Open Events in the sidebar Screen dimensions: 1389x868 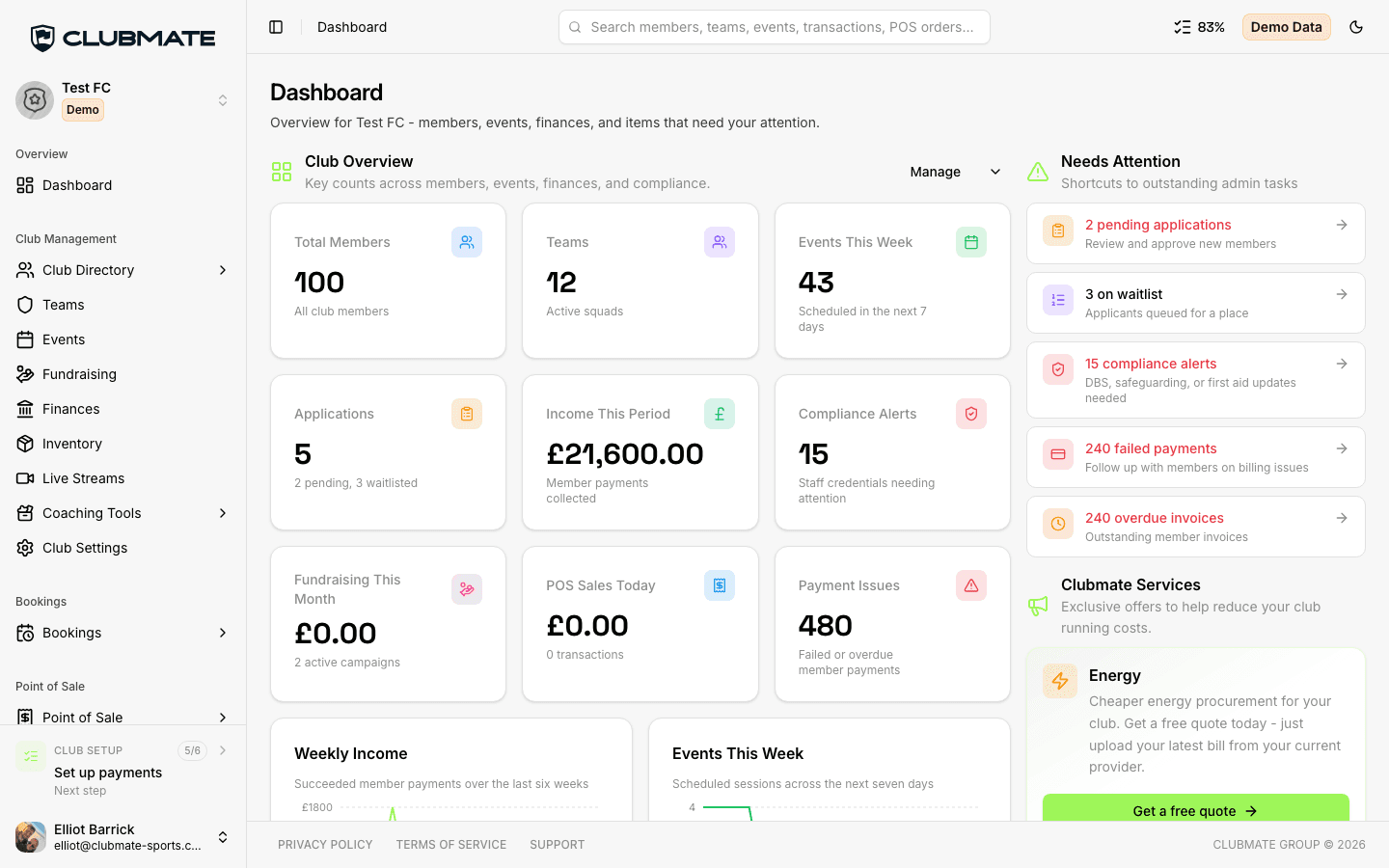tap(123, 339)
